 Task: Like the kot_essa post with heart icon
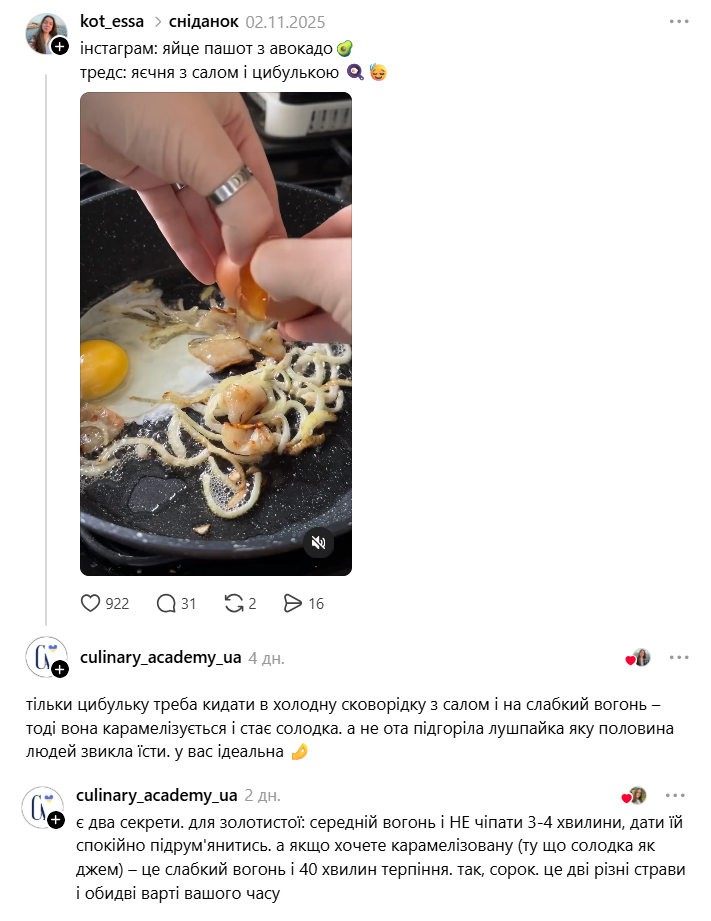90,603
